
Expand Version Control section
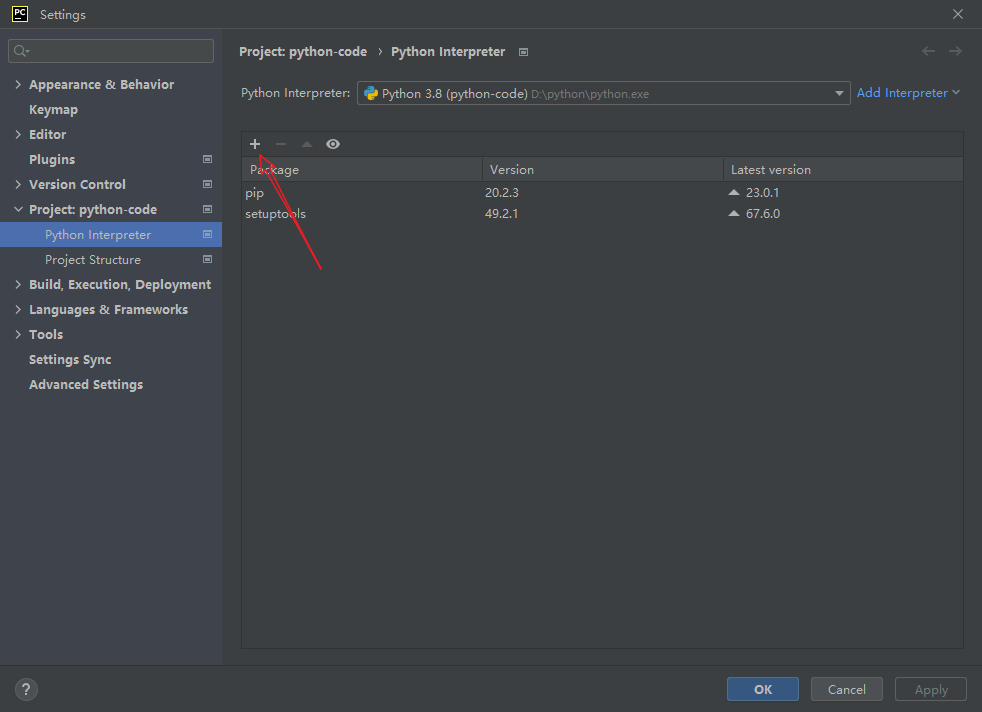pos(18,185)
